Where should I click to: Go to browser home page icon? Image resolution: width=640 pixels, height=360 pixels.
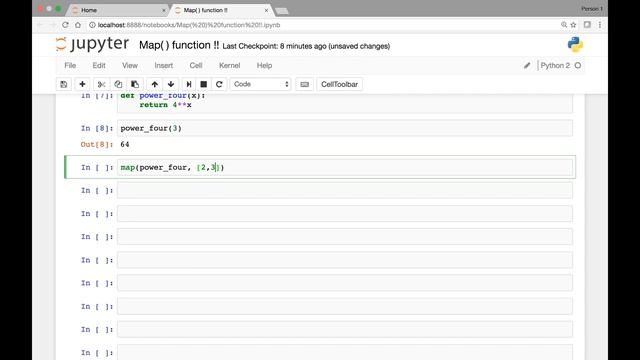point(78,25)
